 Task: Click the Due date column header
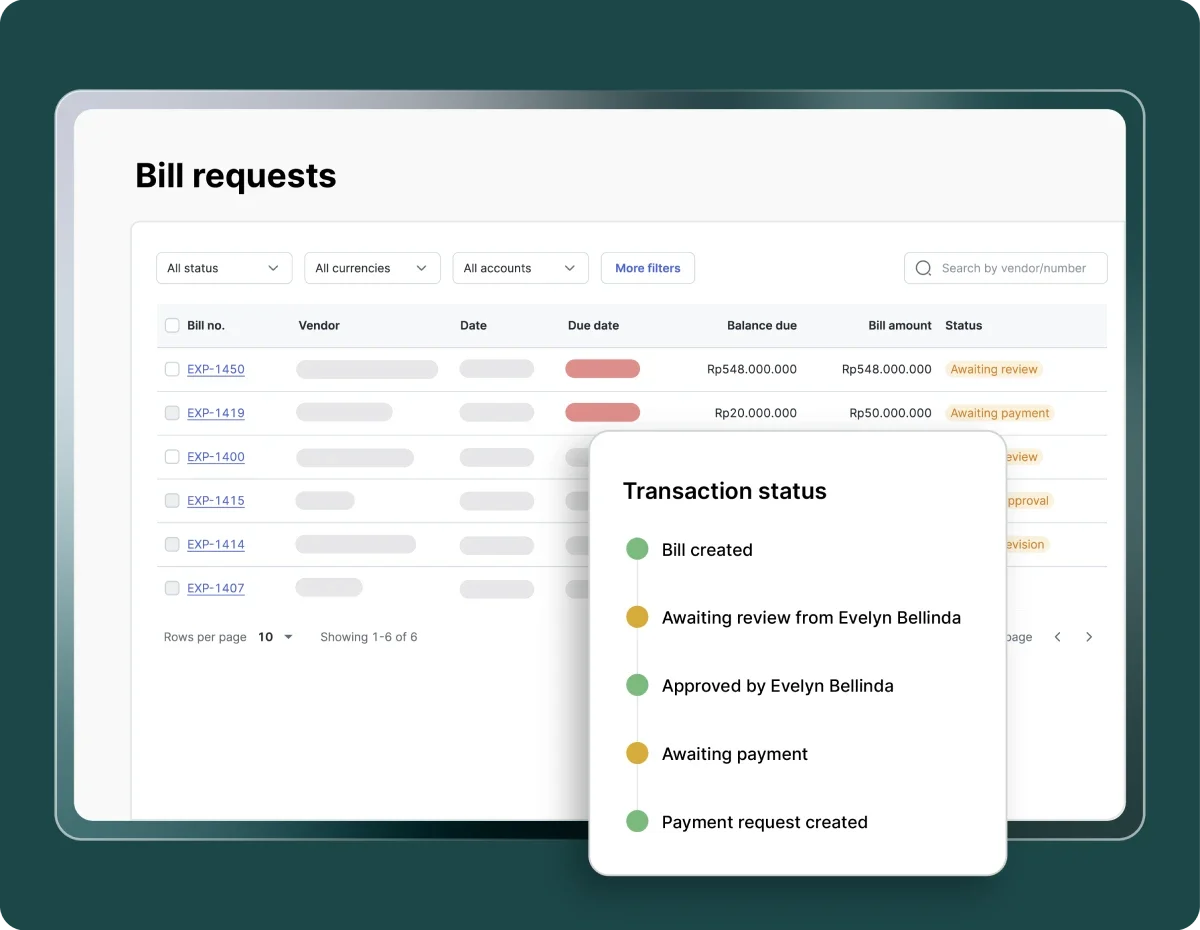593,325
